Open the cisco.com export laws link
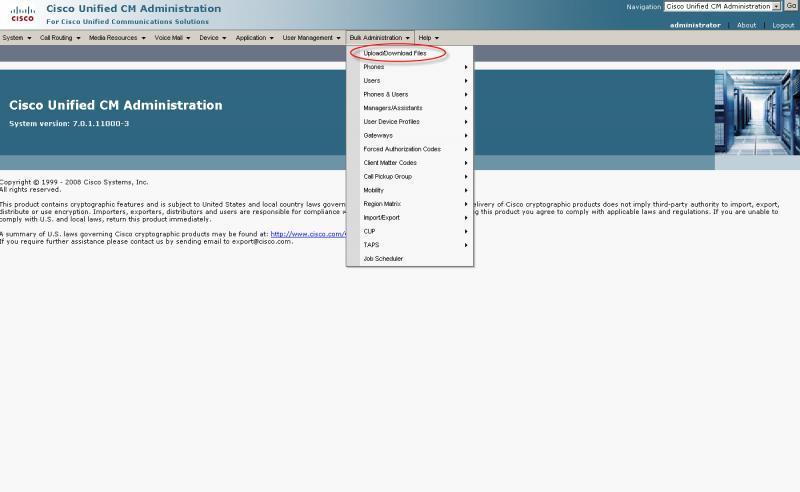Screen dimensions: 800x492 [x=308, y=234]
